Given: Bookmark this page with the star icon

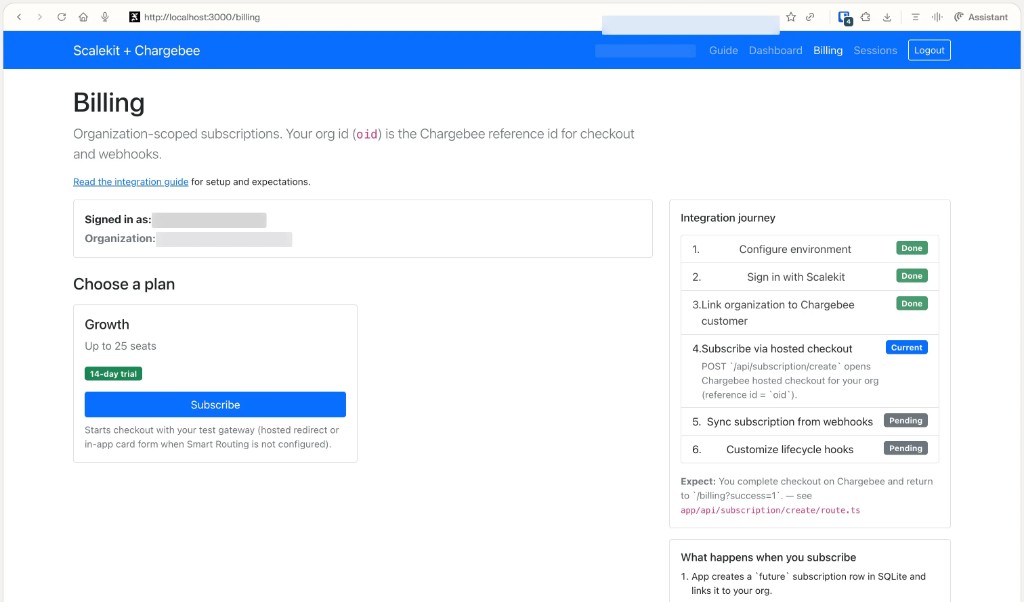Looking at the screenshot, I should pyautogui.click(x=791, y=17).
